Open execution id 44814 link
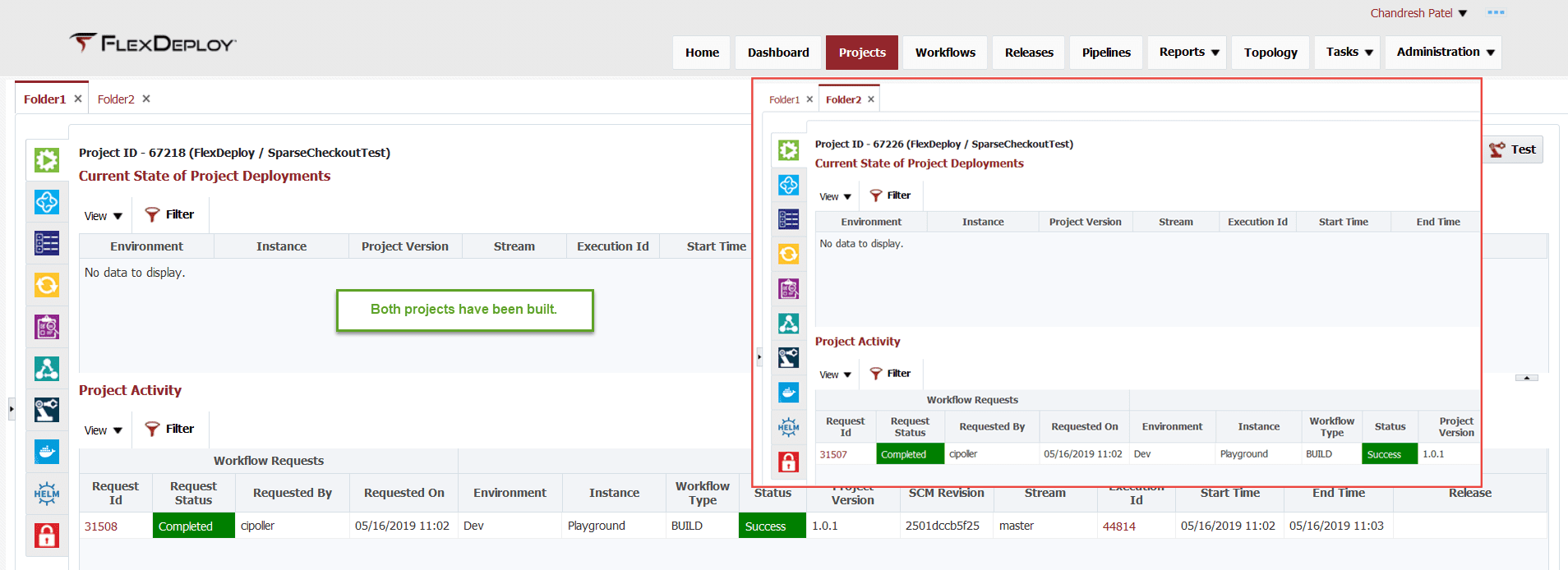This screenshot has width=1568, height=570. 1119,526
